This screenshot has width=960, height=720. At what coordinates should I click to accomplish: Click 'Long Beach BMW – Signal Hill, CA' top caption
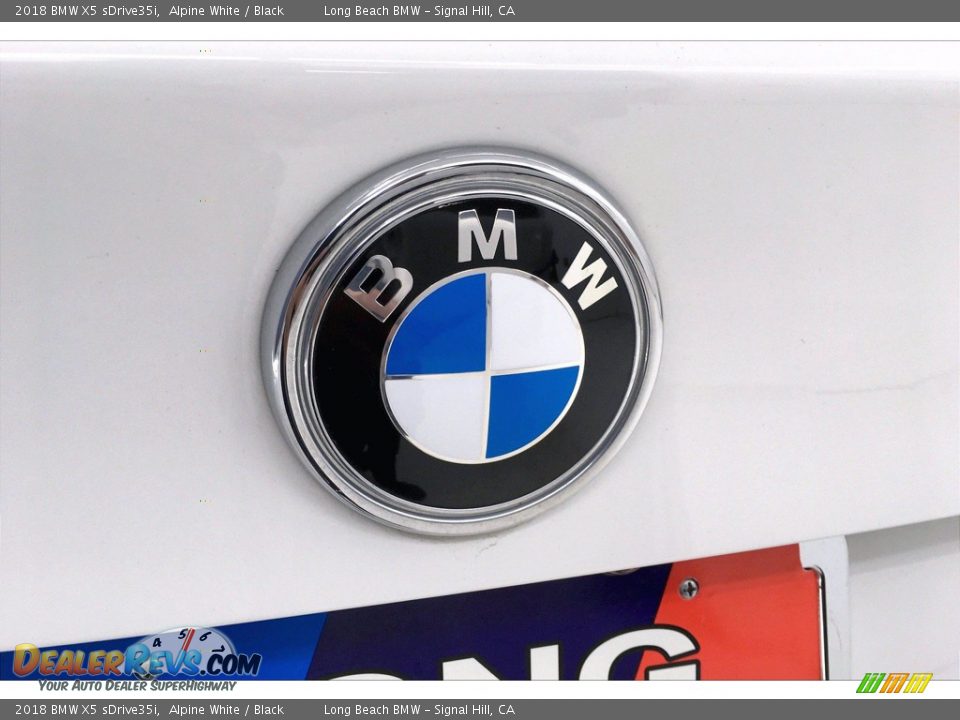[419, 10]
